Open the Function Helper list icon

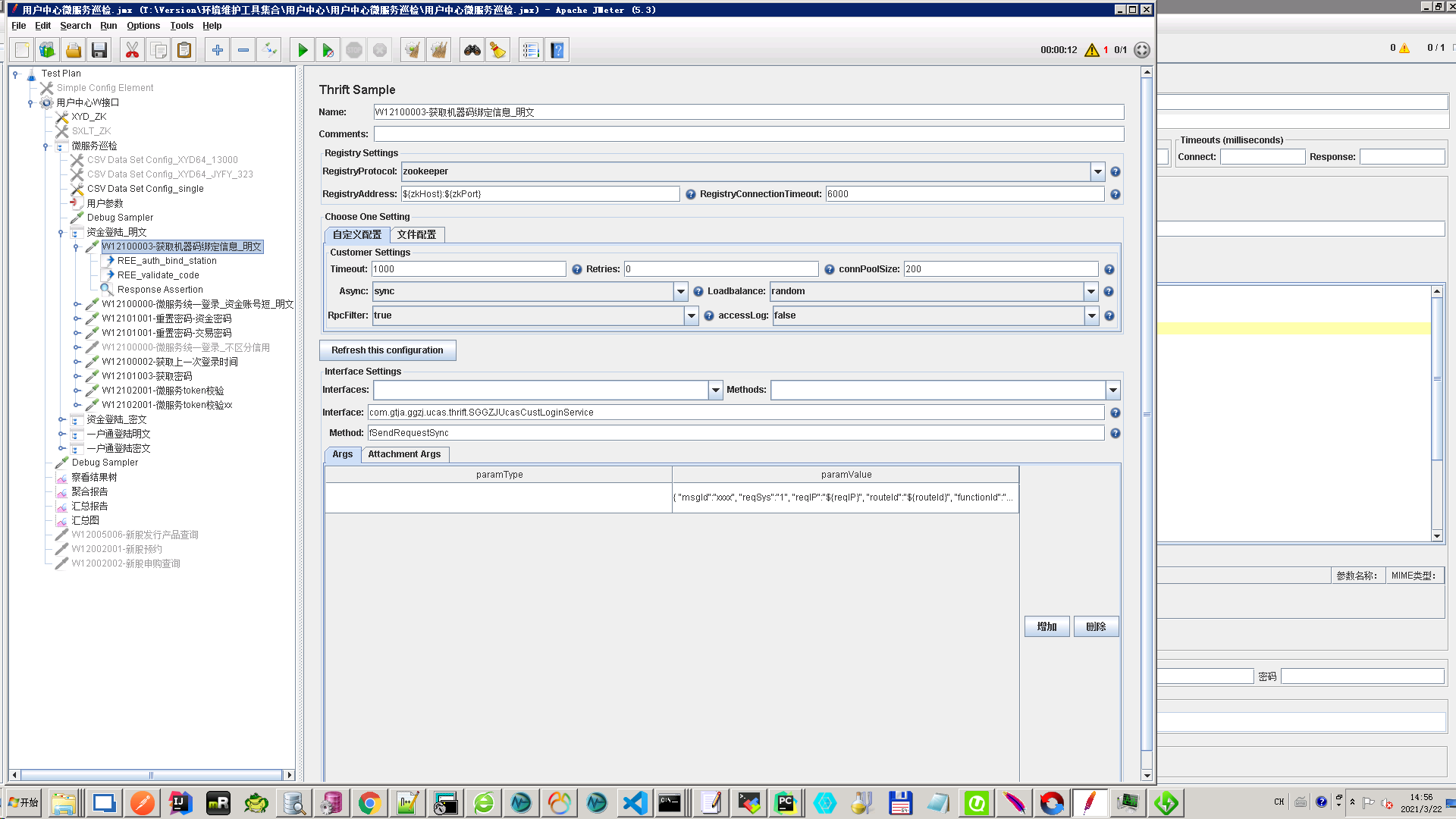pyautogui.click(x=530, y=50)
